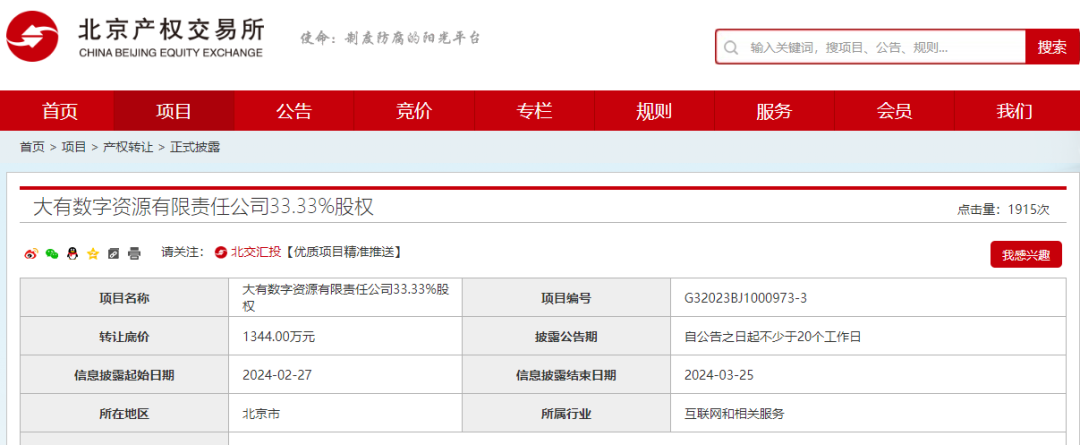Screen dimensions: 1080x445
Task: Click the 优质项目精准推送 text
Action: click(x=343, y=253)
